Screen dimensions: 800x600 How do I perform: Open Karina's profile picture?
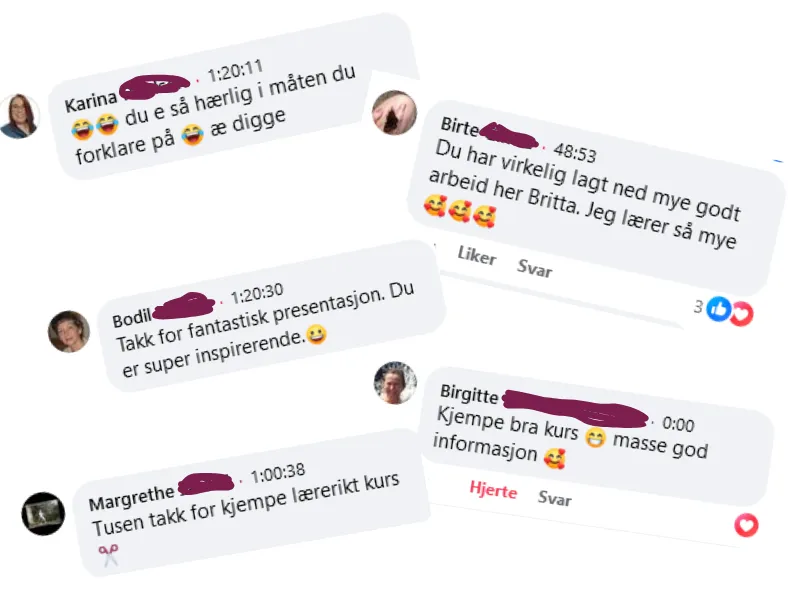19,116
